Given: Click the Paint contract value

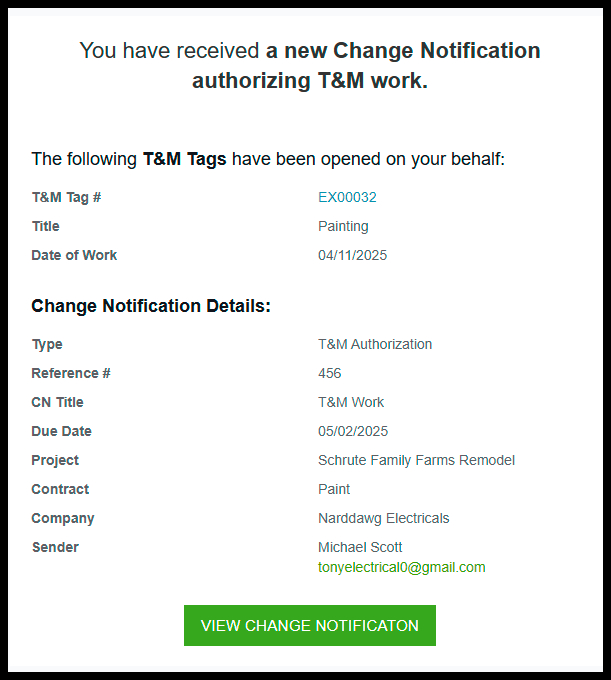Looking at the screenshot, I should (x=333, y=489).
